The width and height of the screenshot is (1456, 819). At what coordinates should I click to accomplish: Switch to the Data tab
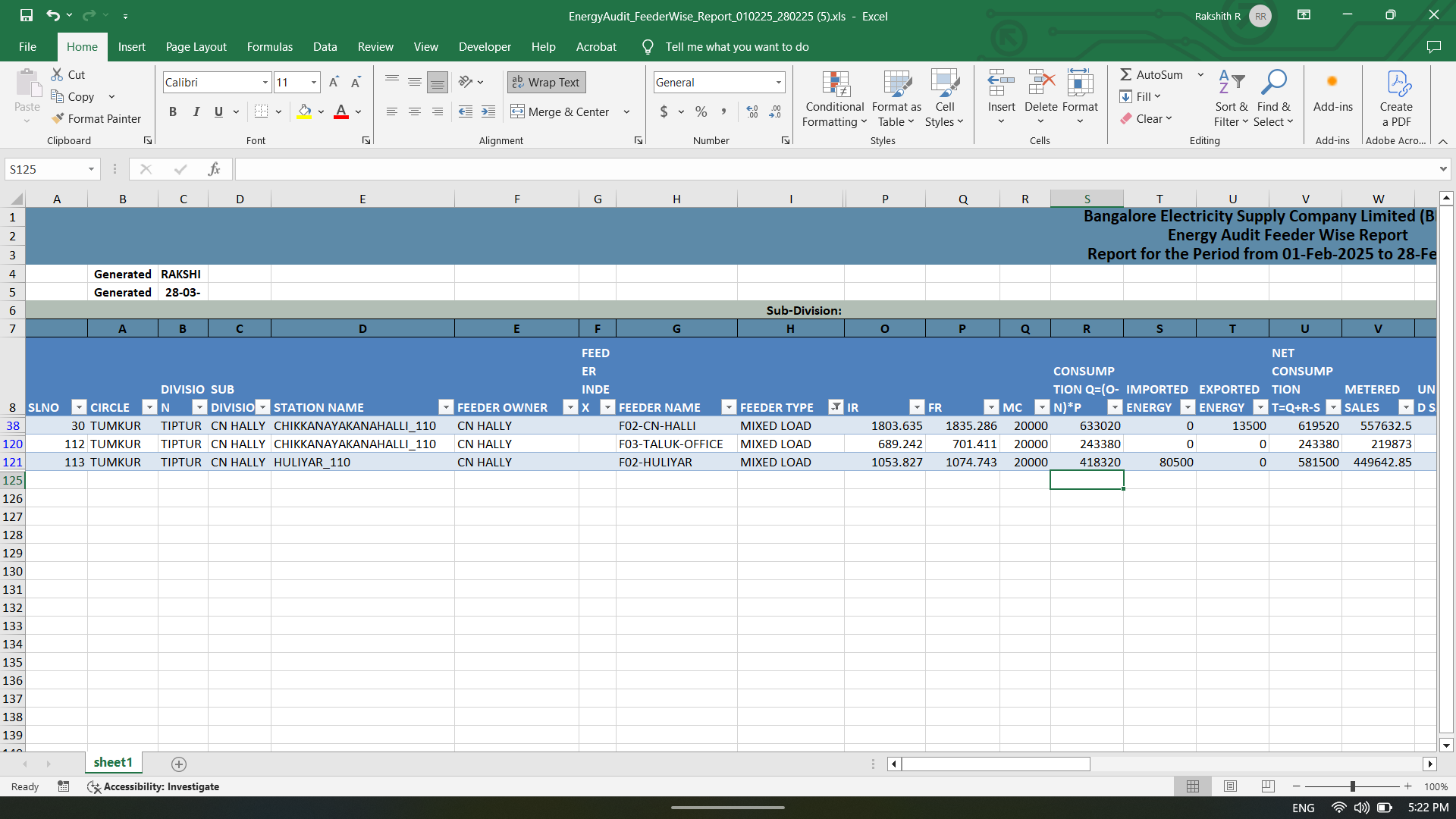[x=325, y=47]
